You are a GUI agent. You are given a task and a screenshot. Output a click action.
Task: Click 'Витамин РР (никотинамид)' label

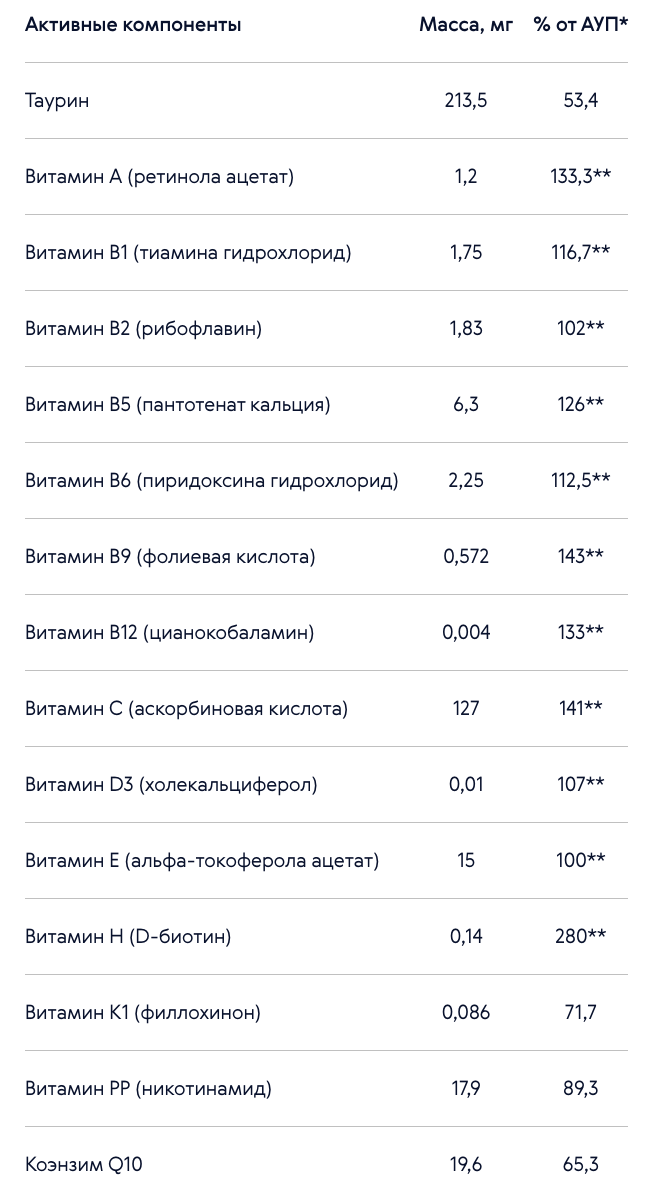pyautogui.click(x=148, y=1088)
